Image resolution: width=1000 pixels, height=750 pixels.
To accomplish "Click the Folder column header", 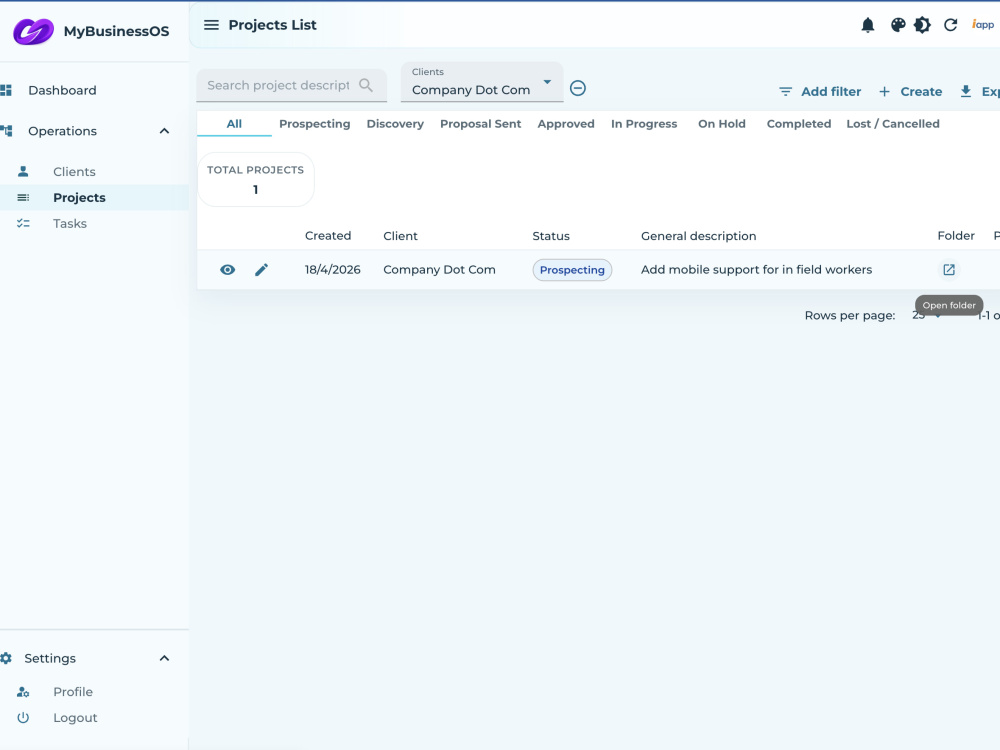I will (955, 235).
